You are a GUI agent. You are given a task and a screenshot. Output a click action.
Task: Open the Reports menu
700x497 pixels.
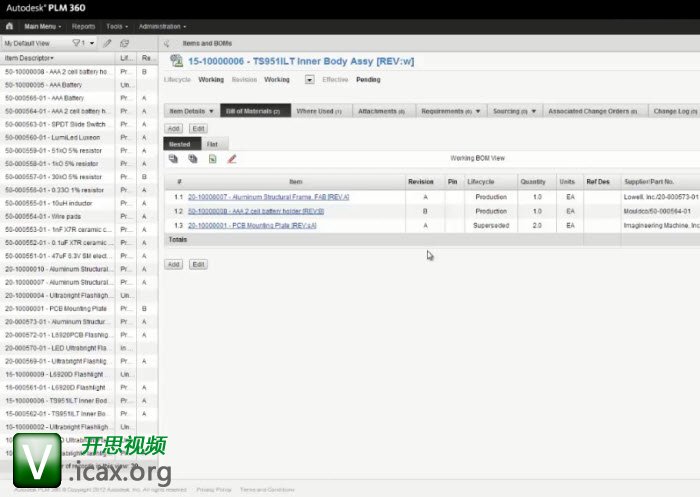click(x=83, y=26)
